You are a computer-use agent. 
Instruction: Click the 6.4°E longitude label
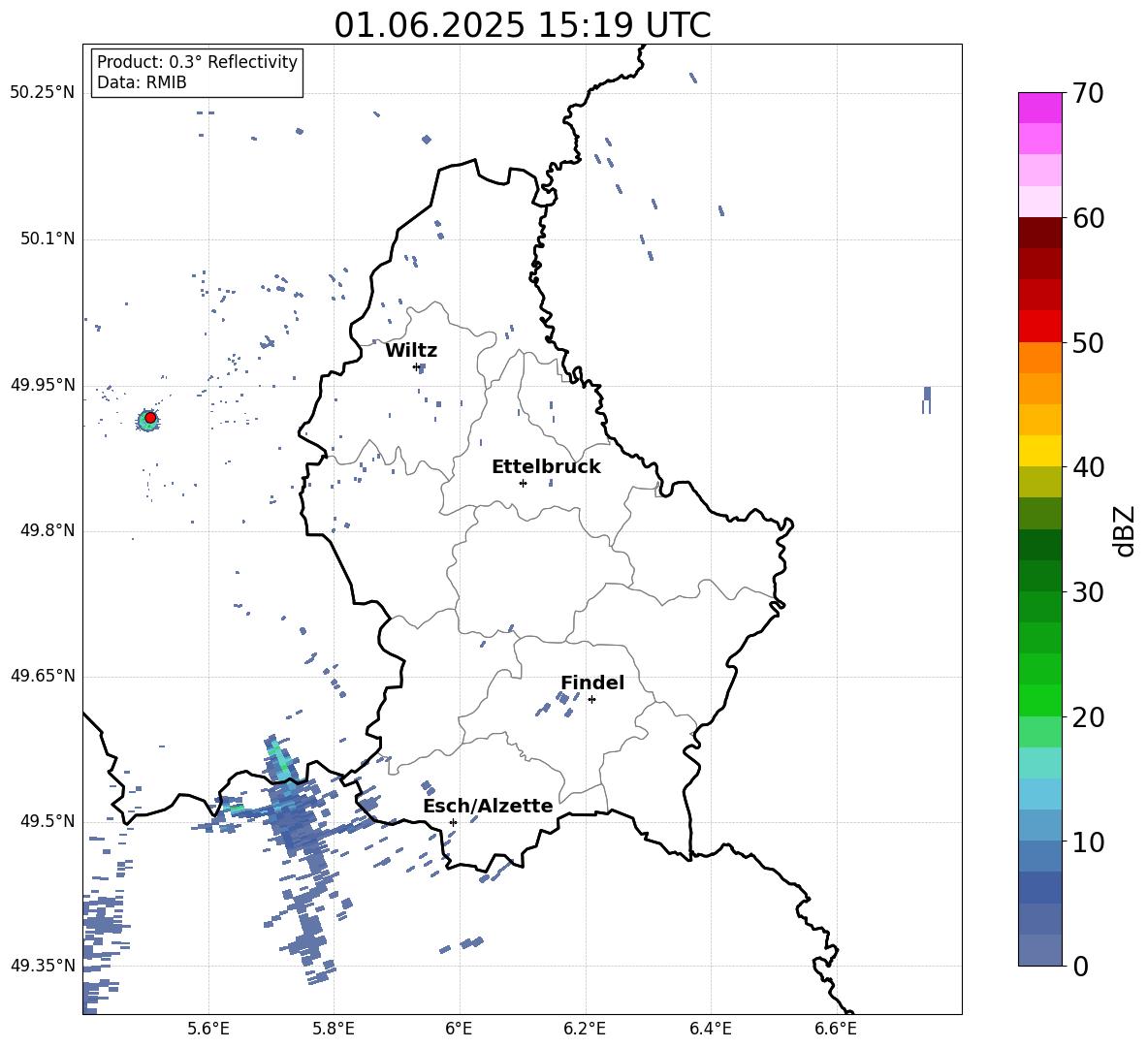coord(710,1030)
